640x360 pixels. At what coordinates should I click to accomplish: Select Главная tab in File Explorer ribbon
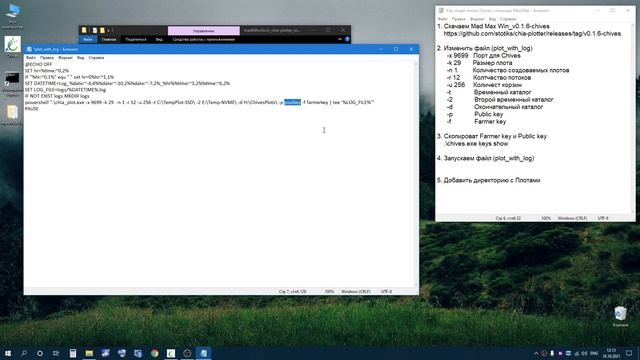109,40
